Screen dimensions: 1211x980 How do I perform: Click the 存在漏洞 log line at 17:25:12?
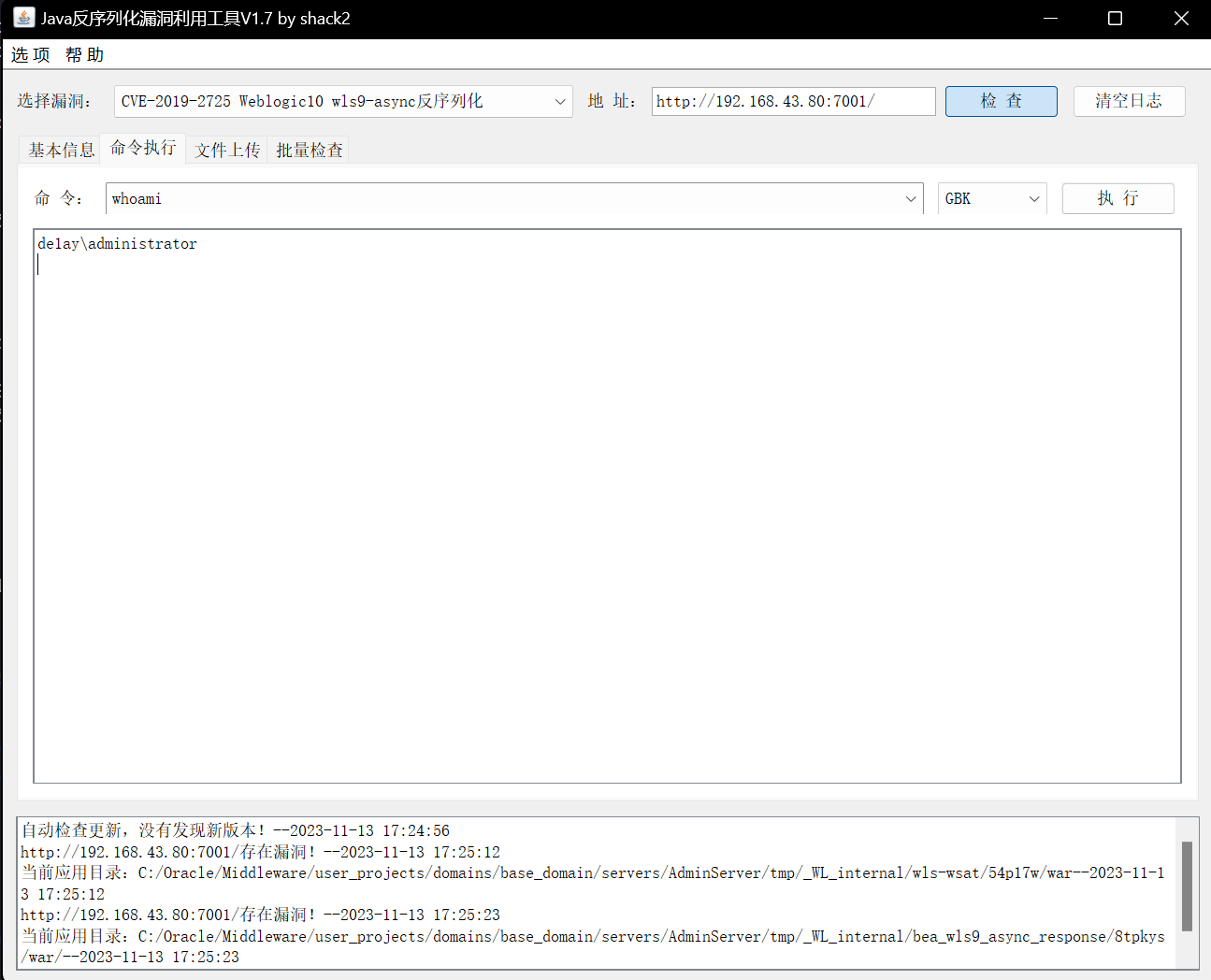point(260,852)
